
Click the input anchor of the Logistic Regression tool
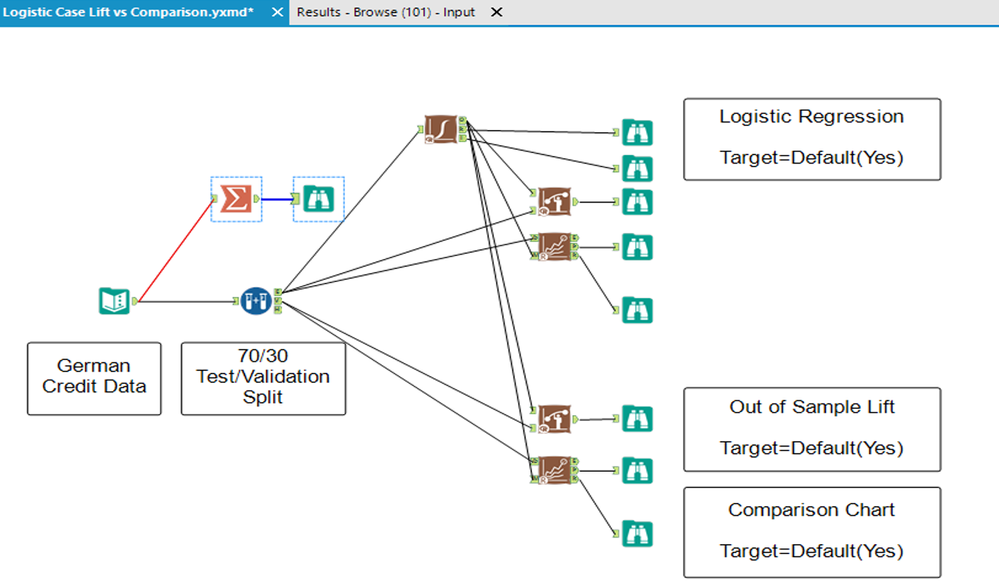[420, 129]
